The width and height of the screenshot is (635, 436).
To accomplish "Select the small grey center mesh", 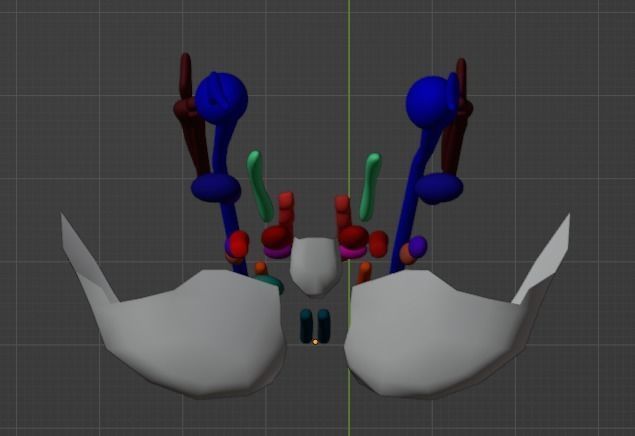I will (315, 267).
